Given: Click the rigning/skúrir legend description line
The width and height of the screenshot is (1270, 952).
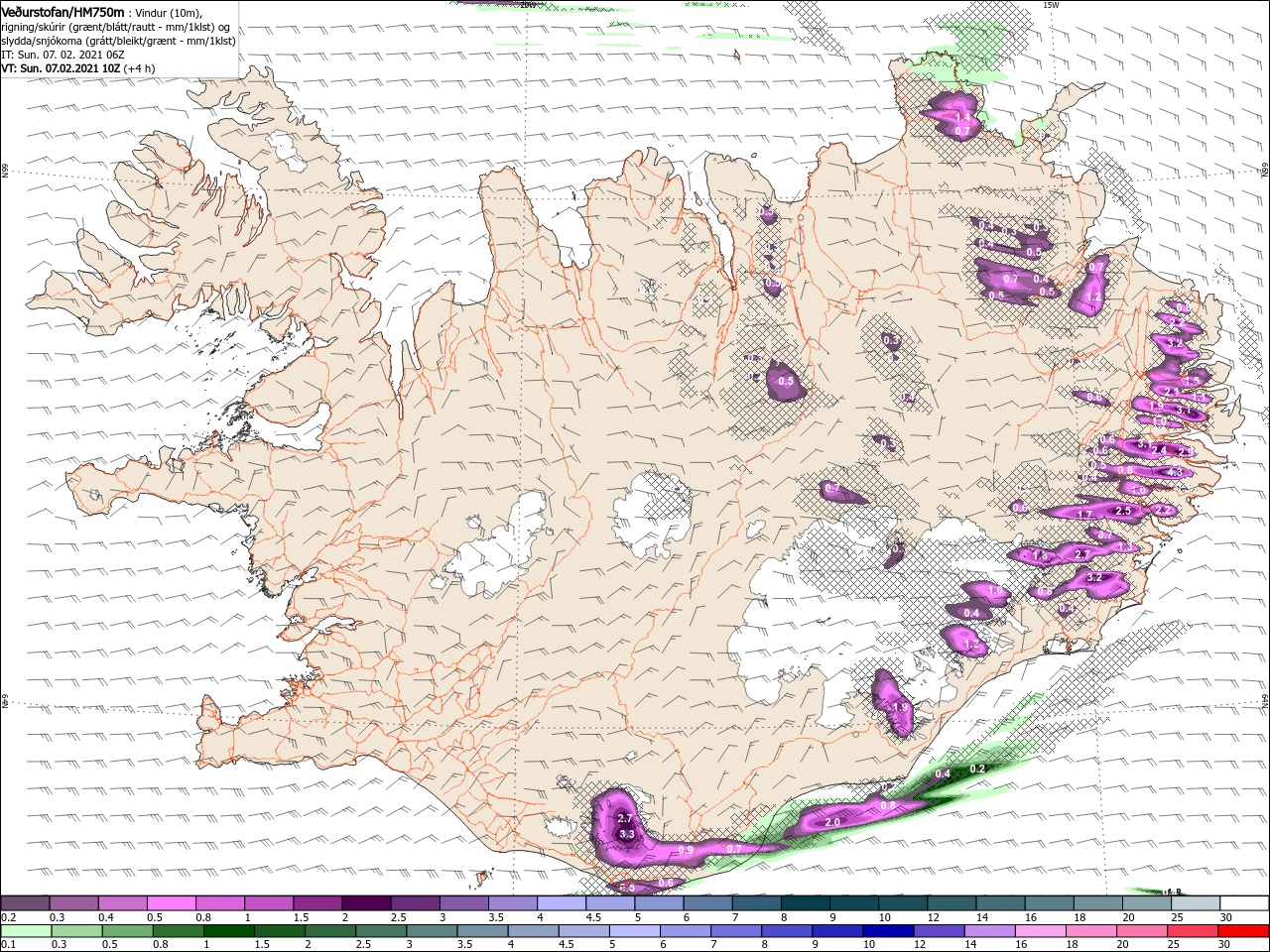Looking at the screenshot, I should (115, 27).
